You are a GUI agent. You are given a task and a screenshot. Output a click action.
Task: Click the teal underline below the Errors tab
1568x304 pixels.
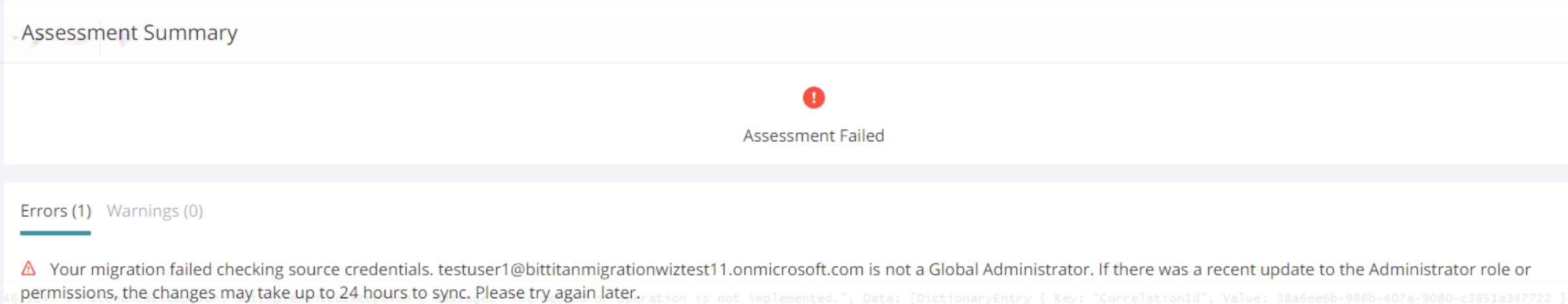[x=55, y=232]
